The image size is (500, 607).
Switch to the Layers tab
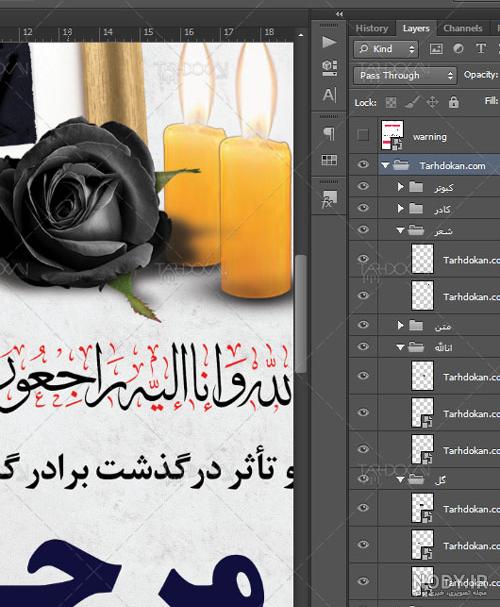(416, 28)
